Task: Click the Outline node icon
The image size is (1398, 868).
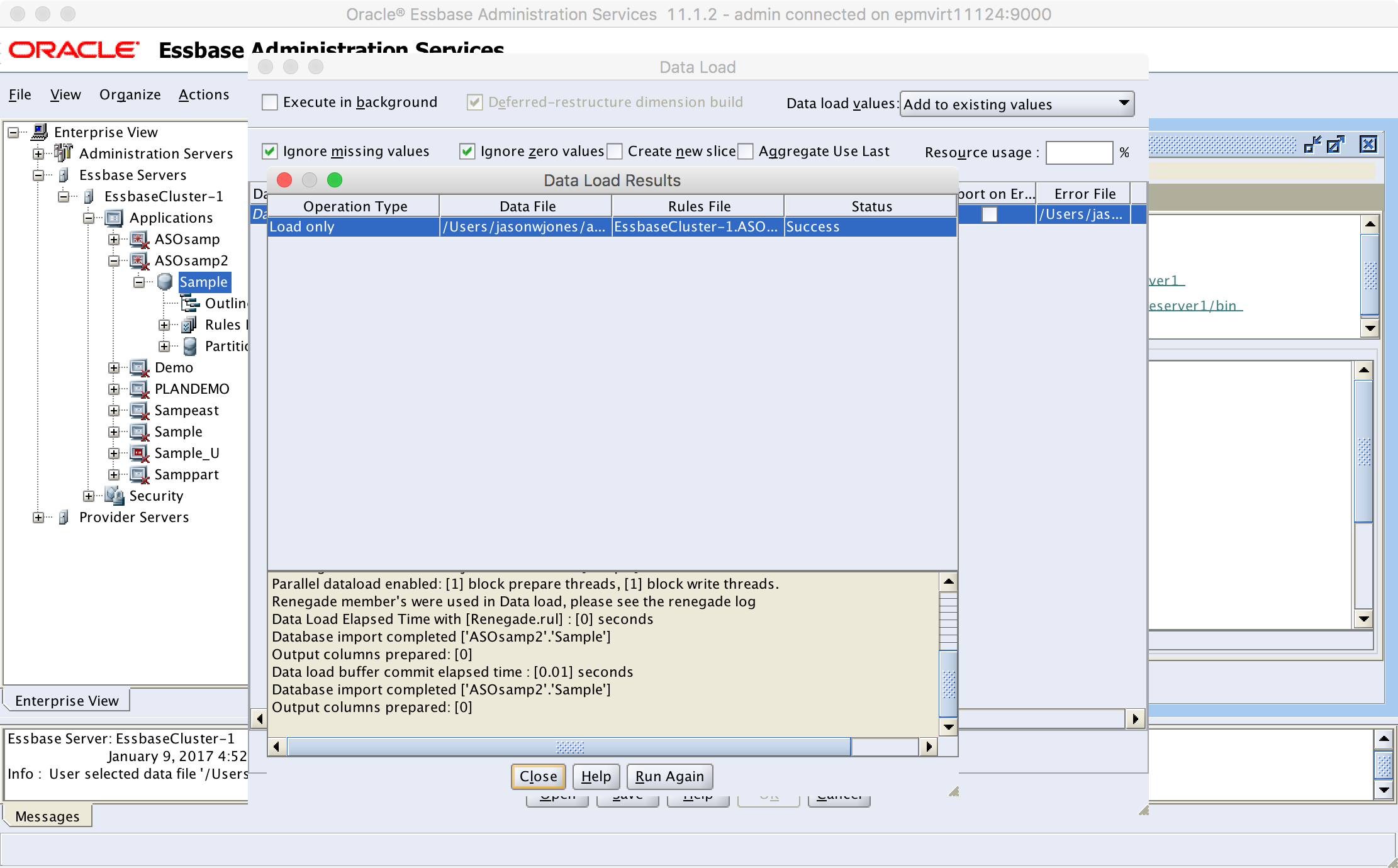Action: coord(190,303)
